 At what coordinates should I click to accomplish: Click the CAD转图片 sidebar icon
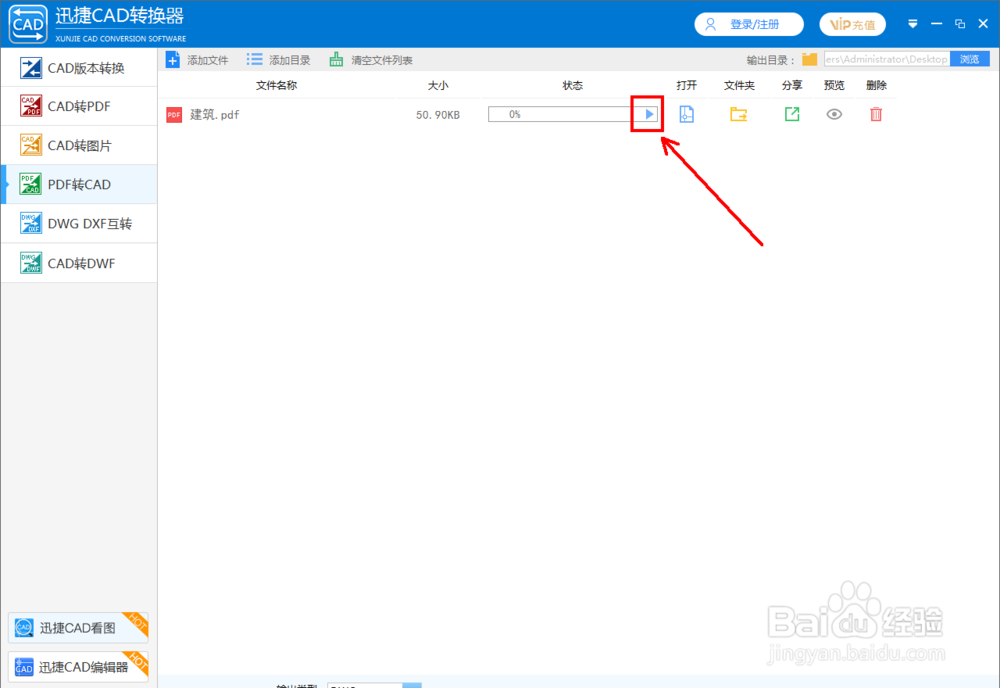pos(31,145)
